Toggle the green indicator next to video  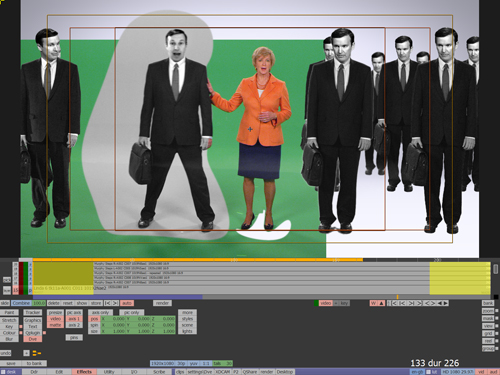(316, 303)
